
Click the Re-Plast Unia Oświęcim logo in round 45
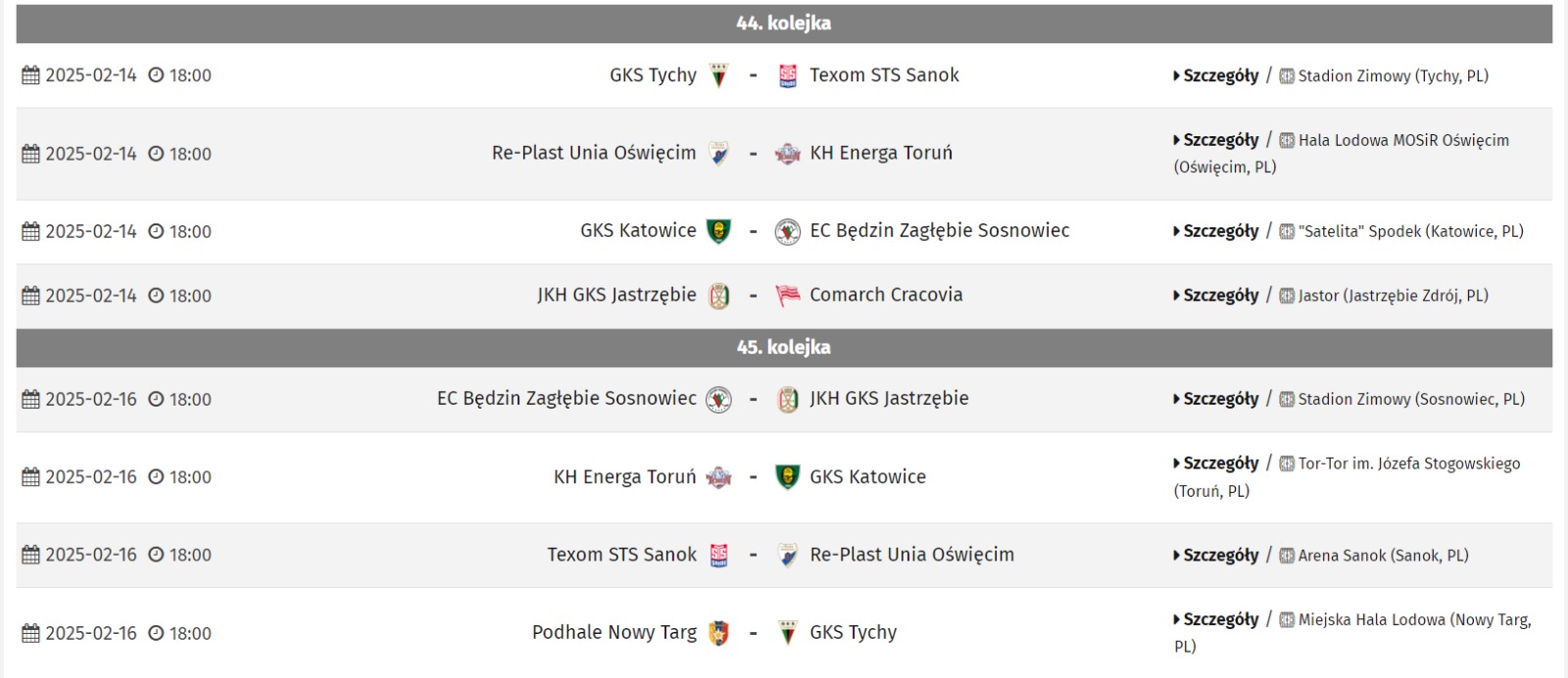788,556
